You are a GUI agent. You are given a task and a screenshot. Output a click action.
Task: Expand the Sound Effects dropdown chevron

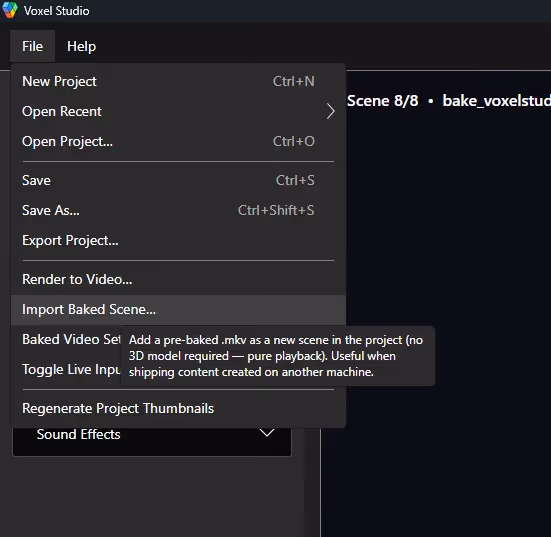[x=267, y=433]
